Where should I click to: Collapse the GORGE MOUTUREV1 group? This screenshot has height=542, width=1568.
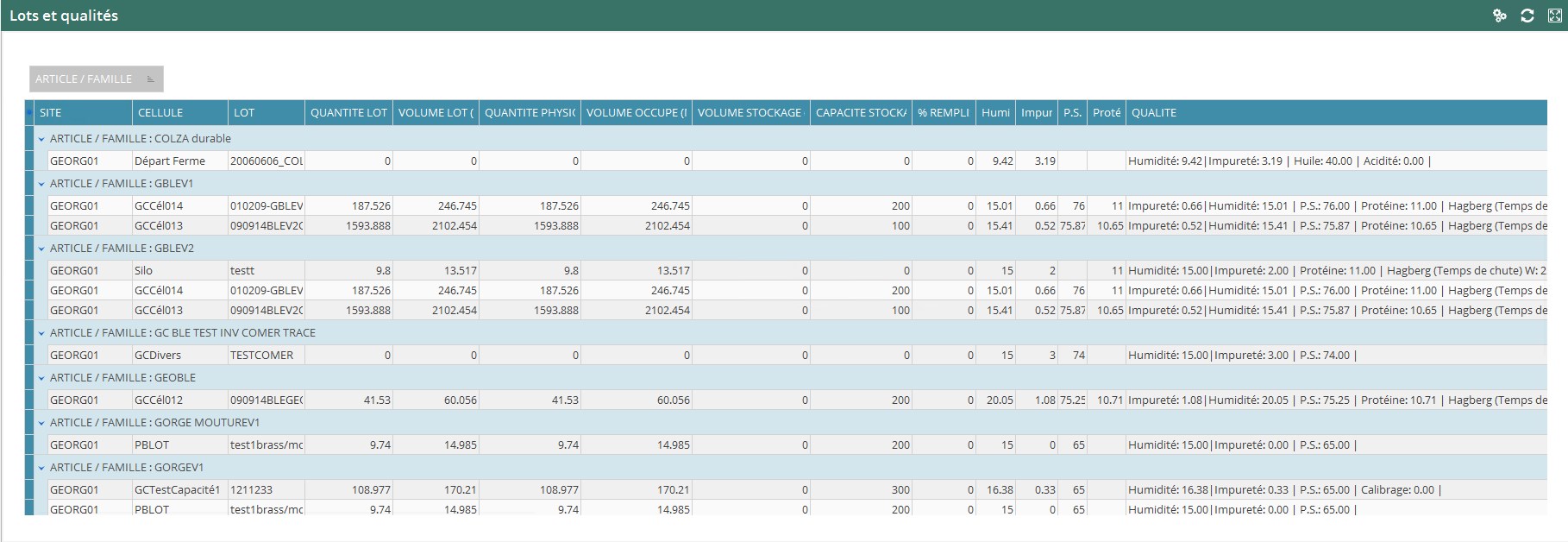coord(41,423)
